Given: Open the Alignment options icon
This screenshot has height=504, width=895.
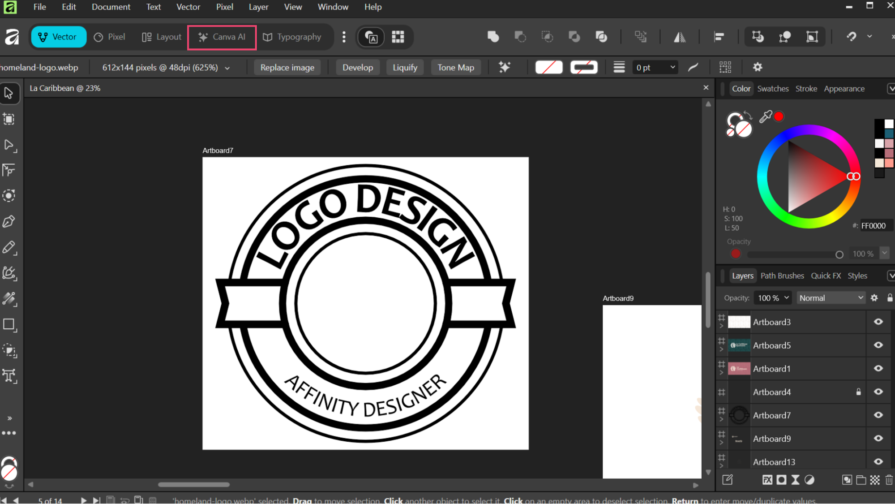Looking at the screenshot, I should tap(719, 37).
